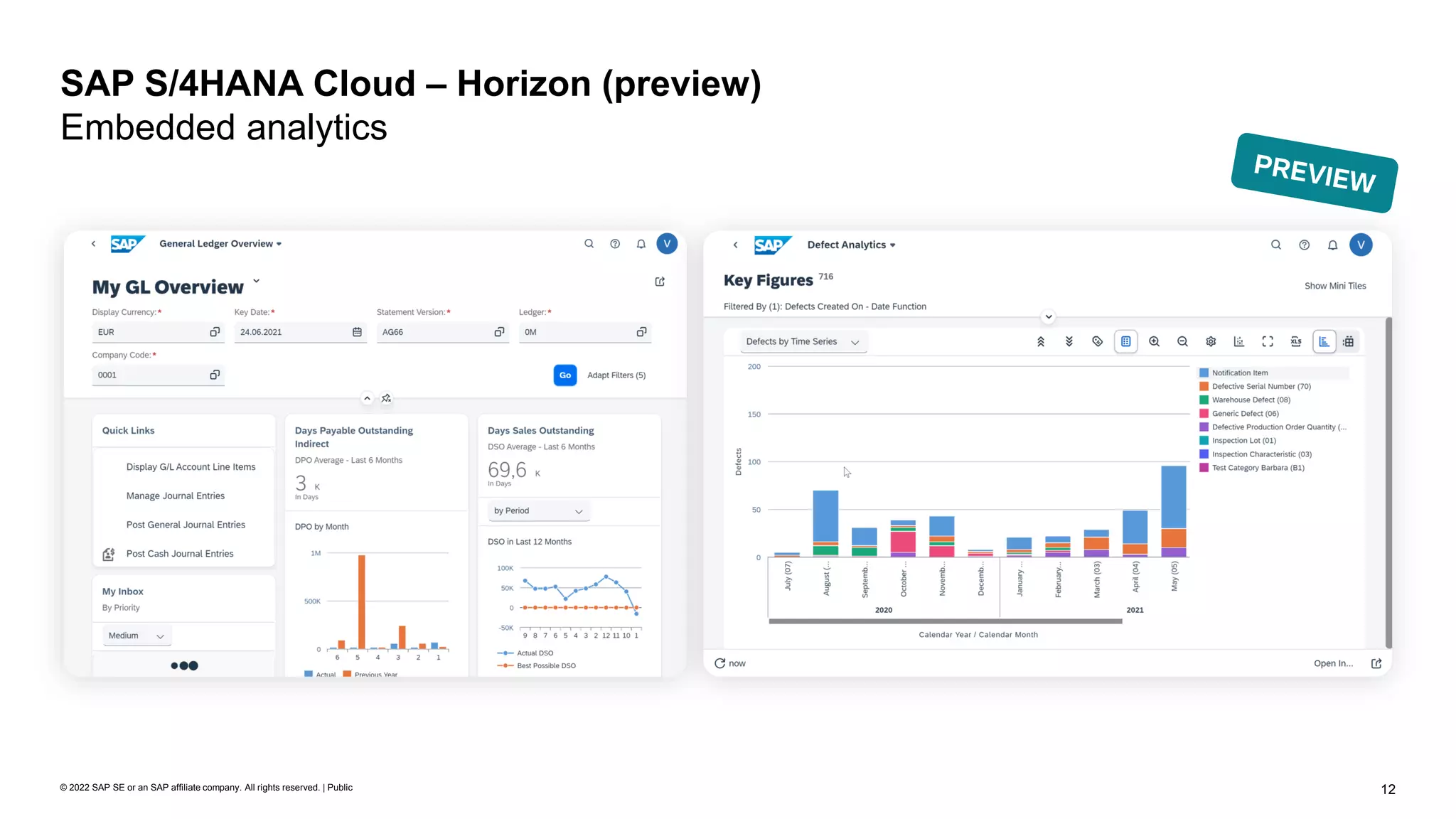Zoom in on the defects chart

tap(1154, 342)
